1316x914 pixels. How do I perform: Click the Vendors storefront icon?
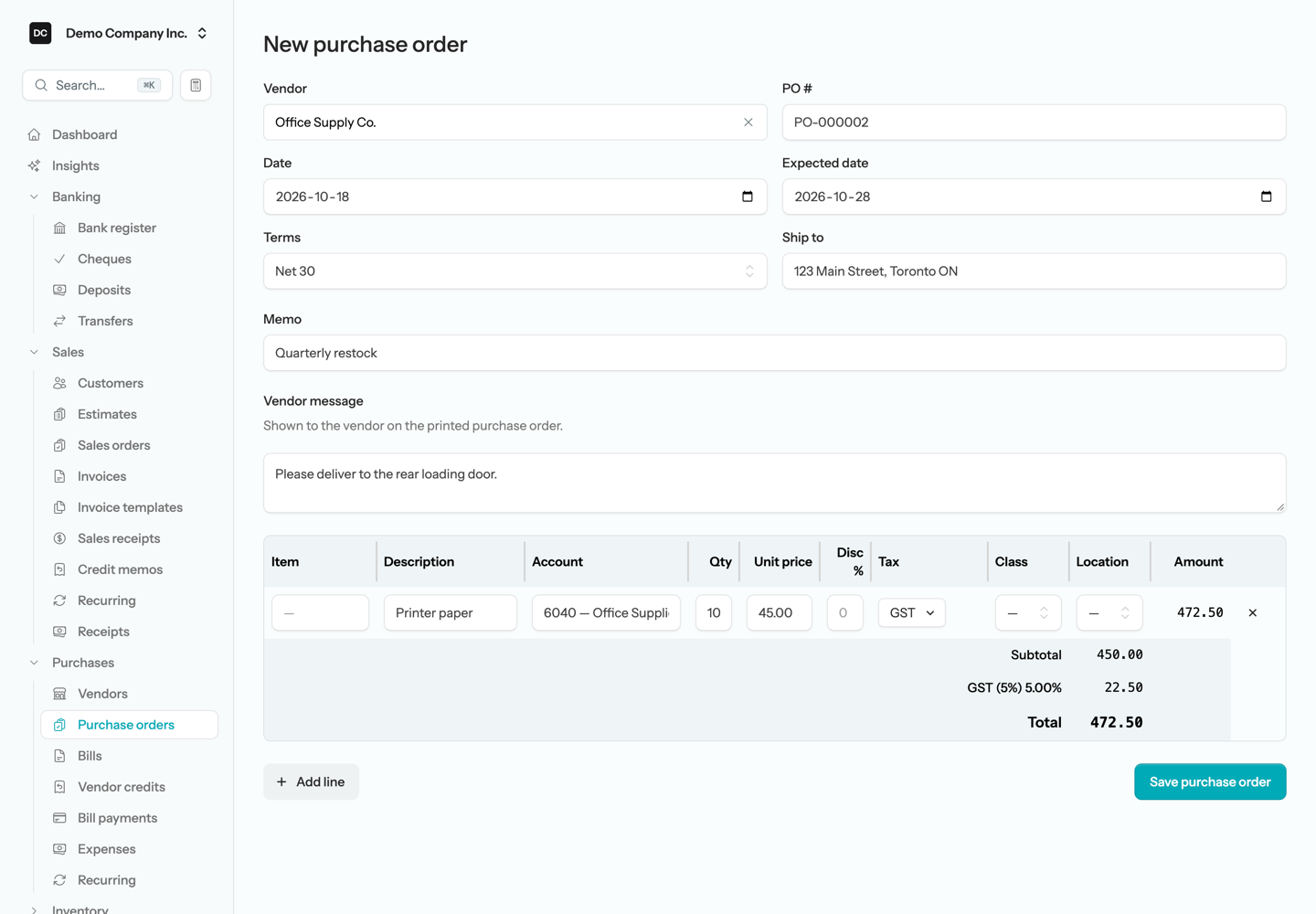tap(59, 694)
